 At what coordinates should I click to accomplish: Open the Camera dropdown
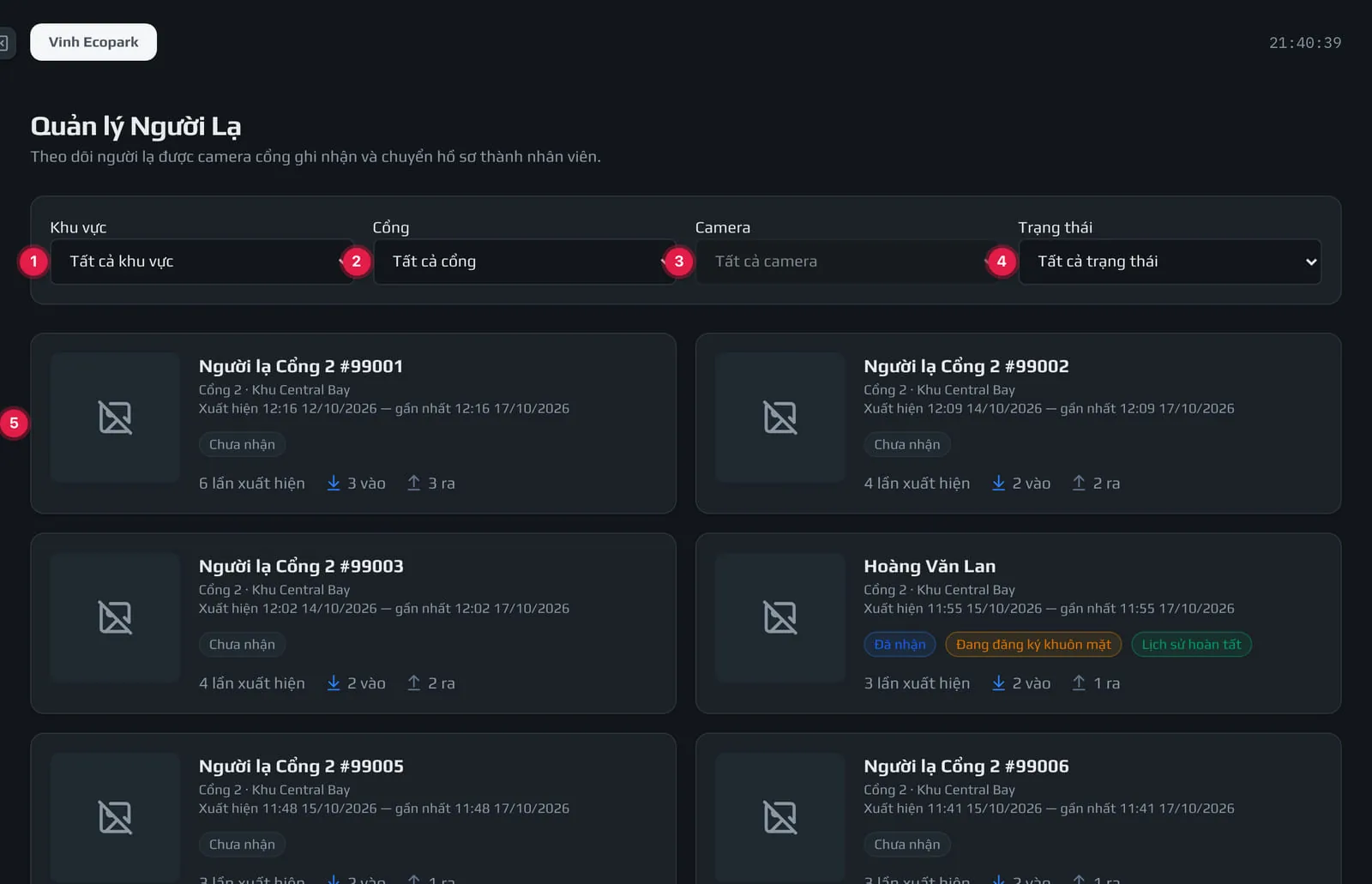pos(847,262)
